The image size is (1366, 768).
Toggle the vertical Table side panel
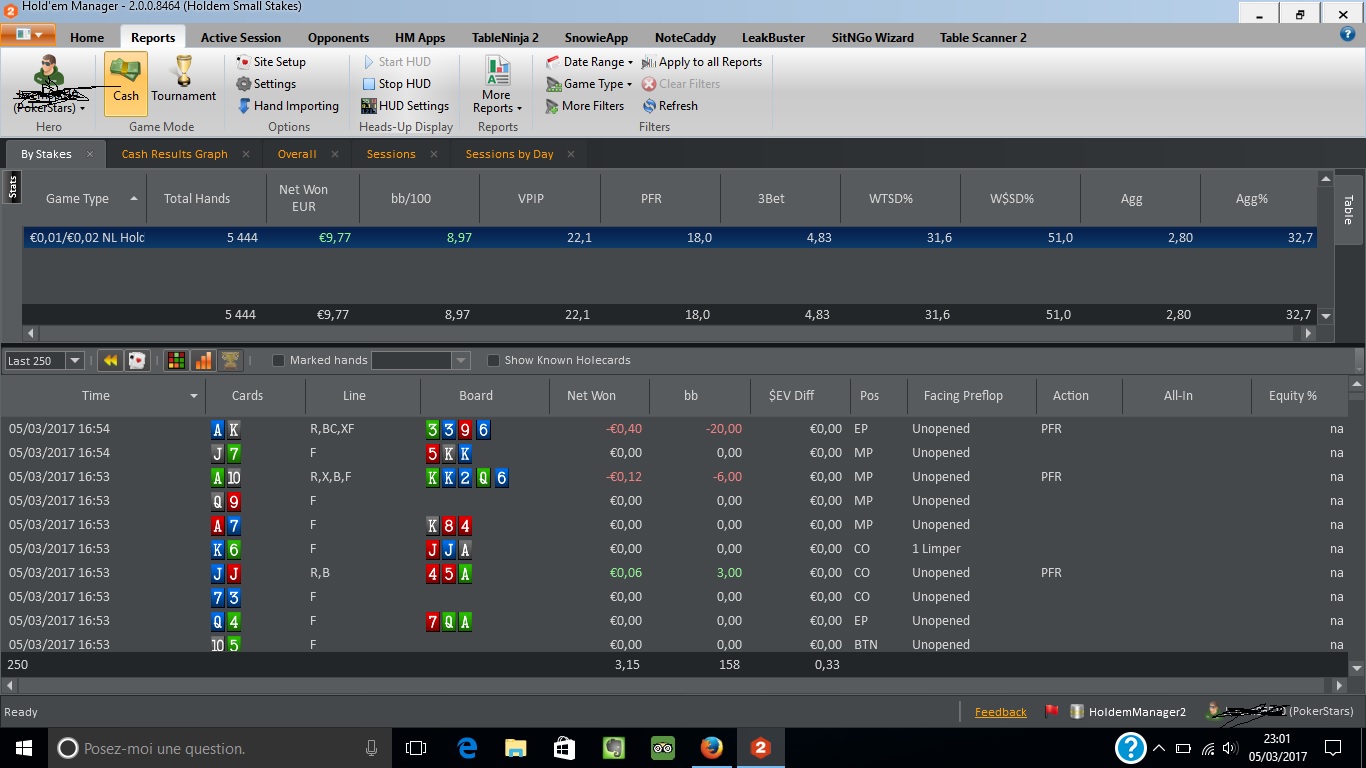[x=1348, y=209]
